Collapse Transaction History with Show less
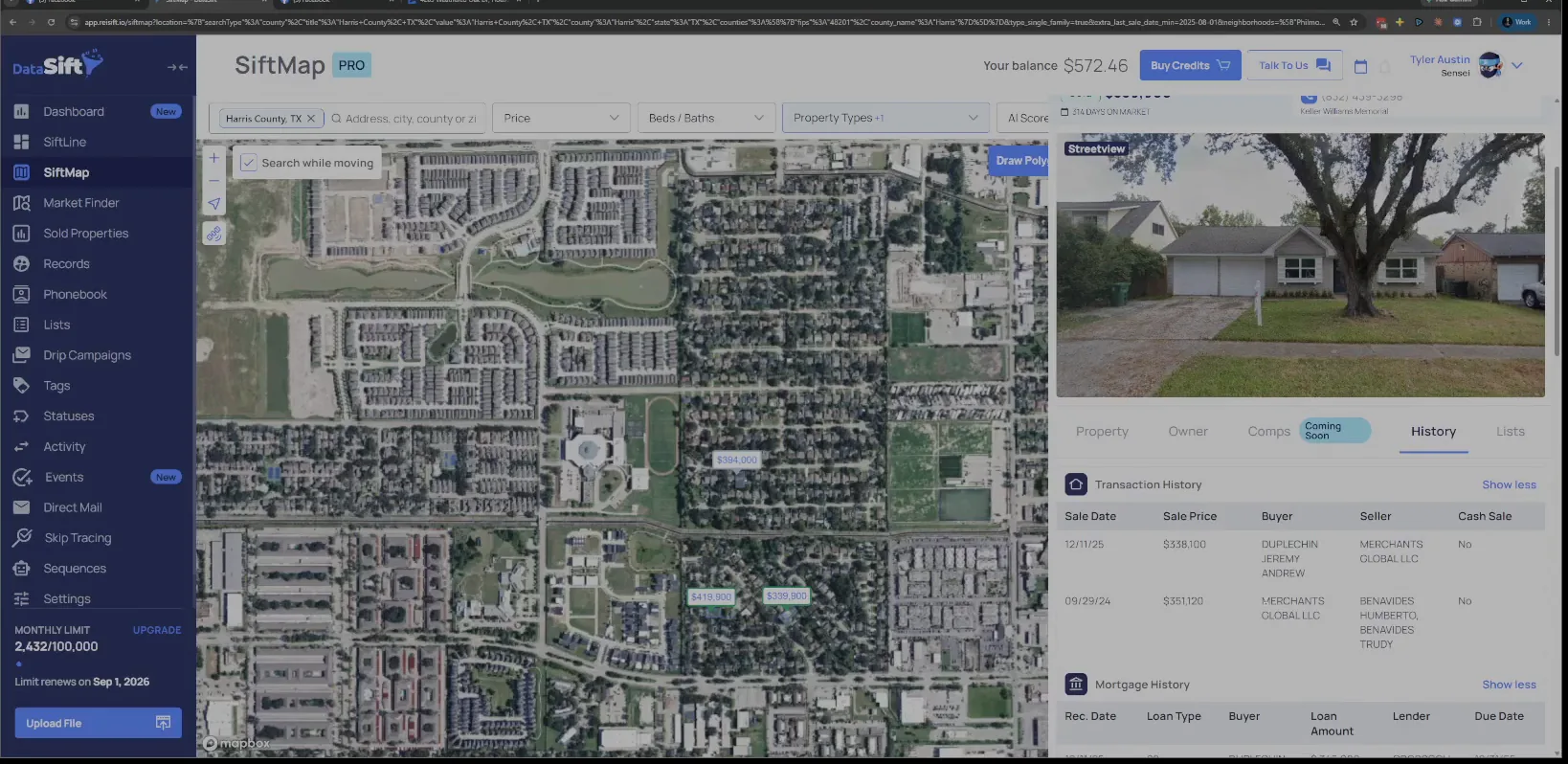The height and width of the screenshot is (764, 1568). click(x=1509, y=484)
